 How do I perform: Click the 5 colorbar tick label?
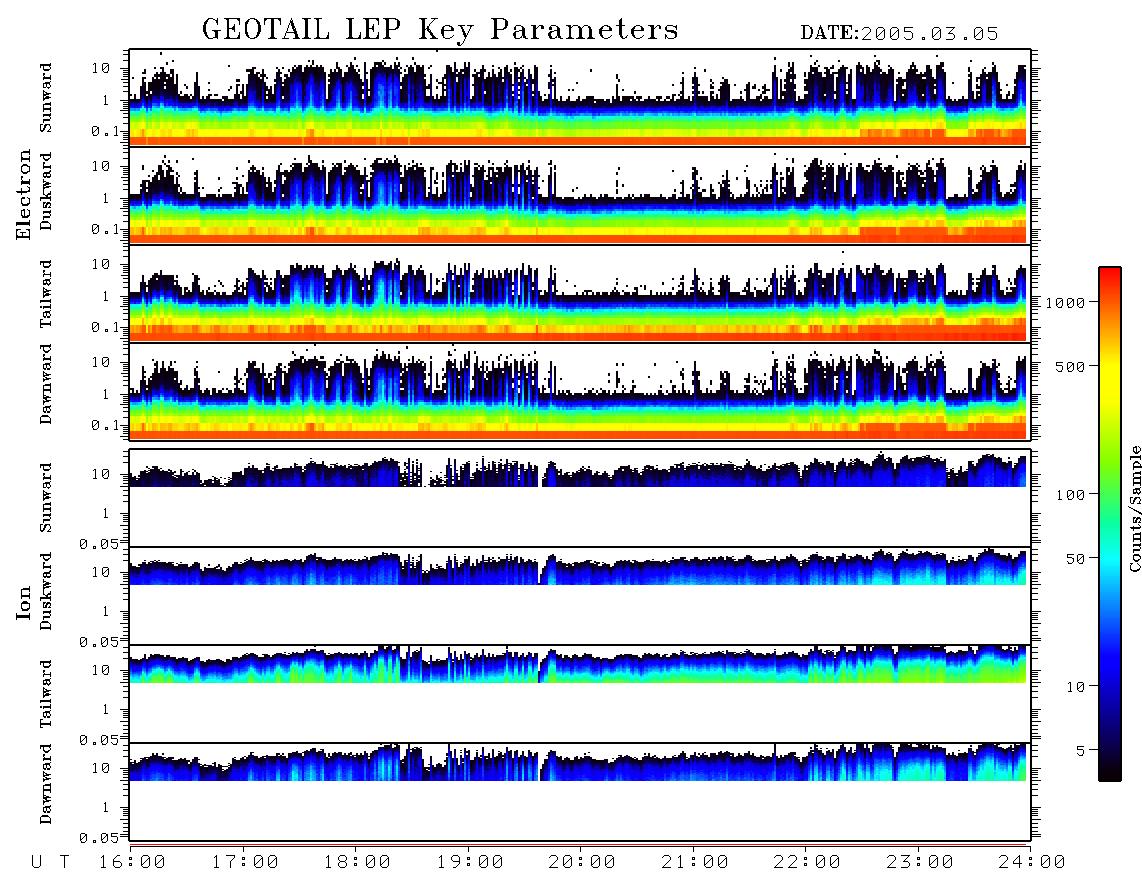(x=1080, y=751)
